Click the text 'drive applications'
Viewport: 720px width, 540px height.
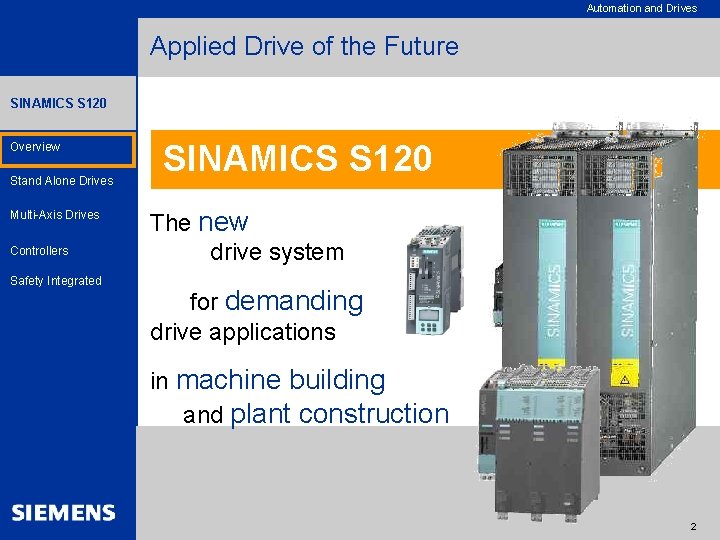pyautogui.click(x=243, y=332)
